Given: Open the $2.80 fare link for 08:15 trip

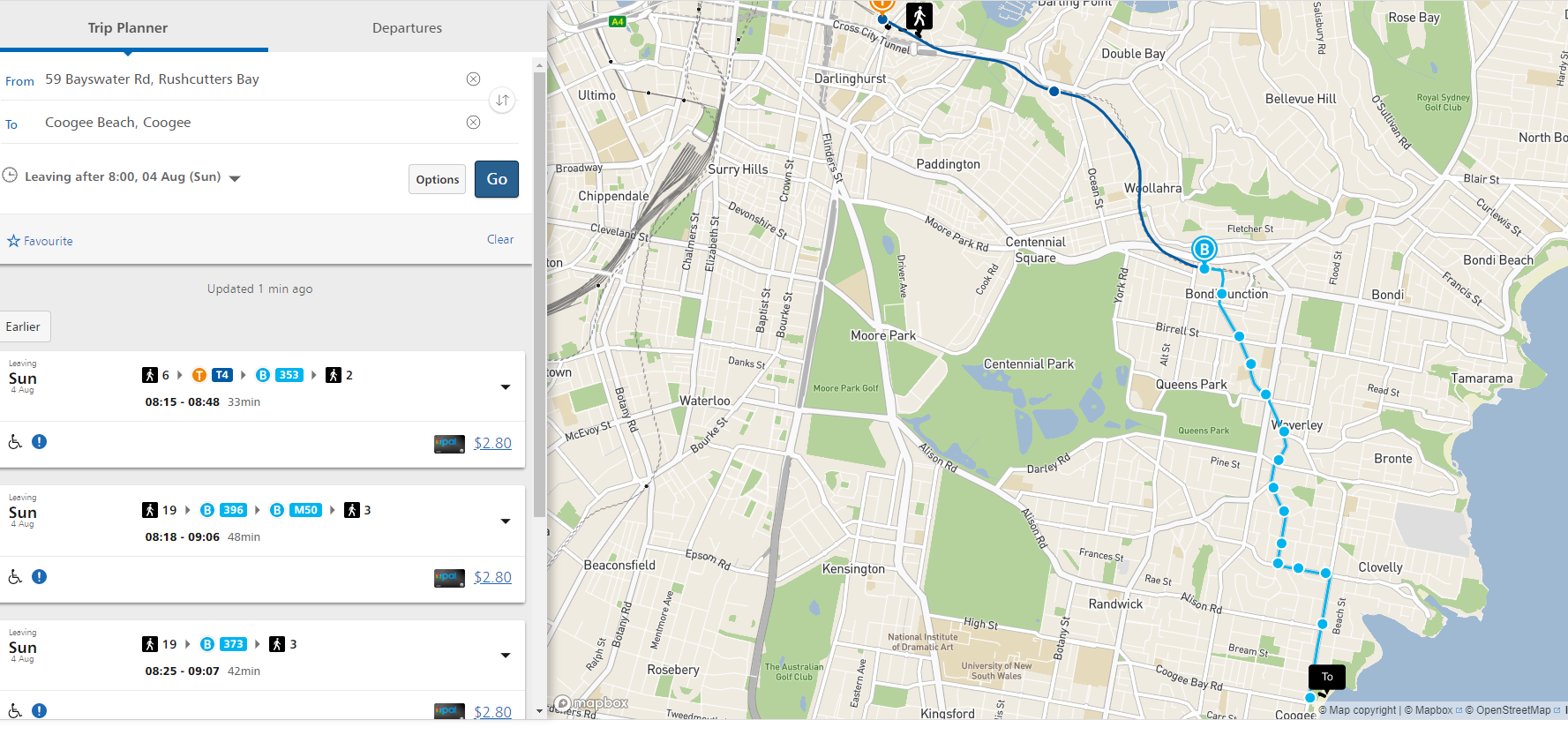Looking at the screenshot, I should click(492, 443).
